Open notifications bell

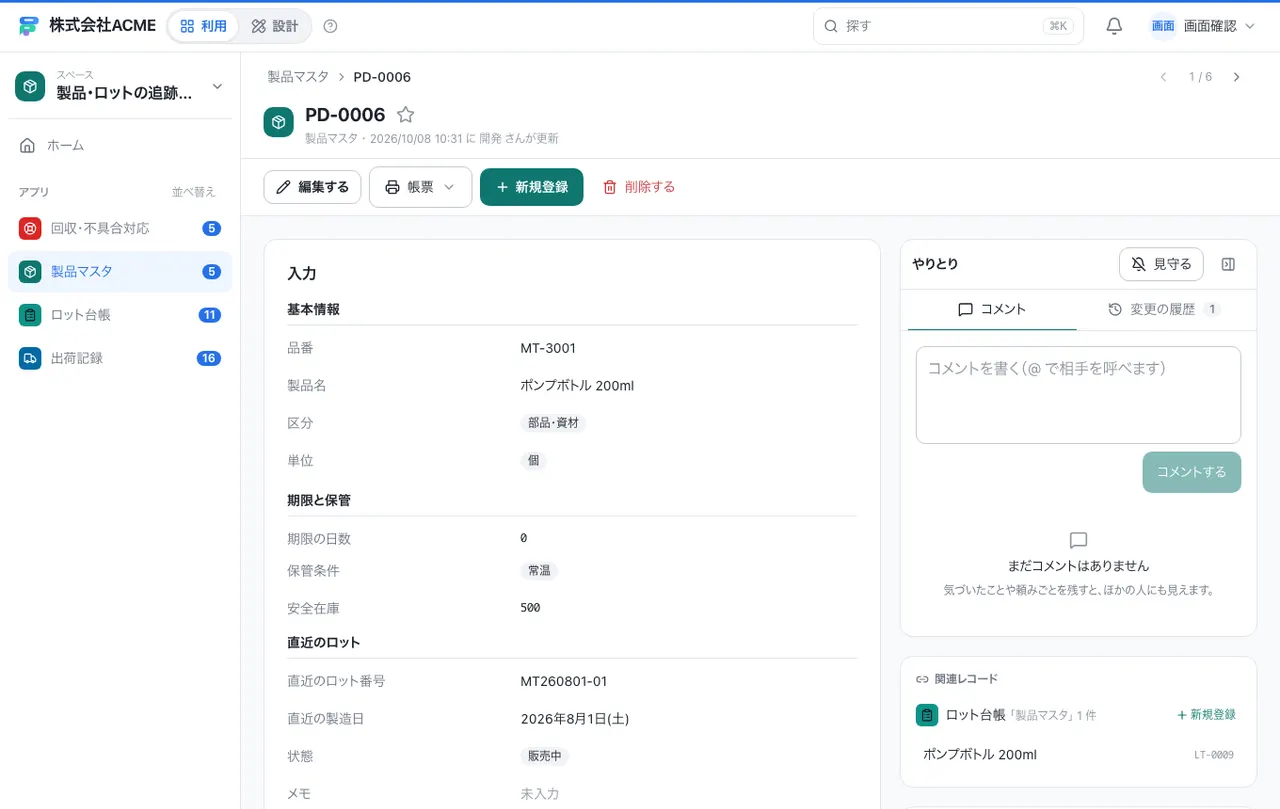1114,26
